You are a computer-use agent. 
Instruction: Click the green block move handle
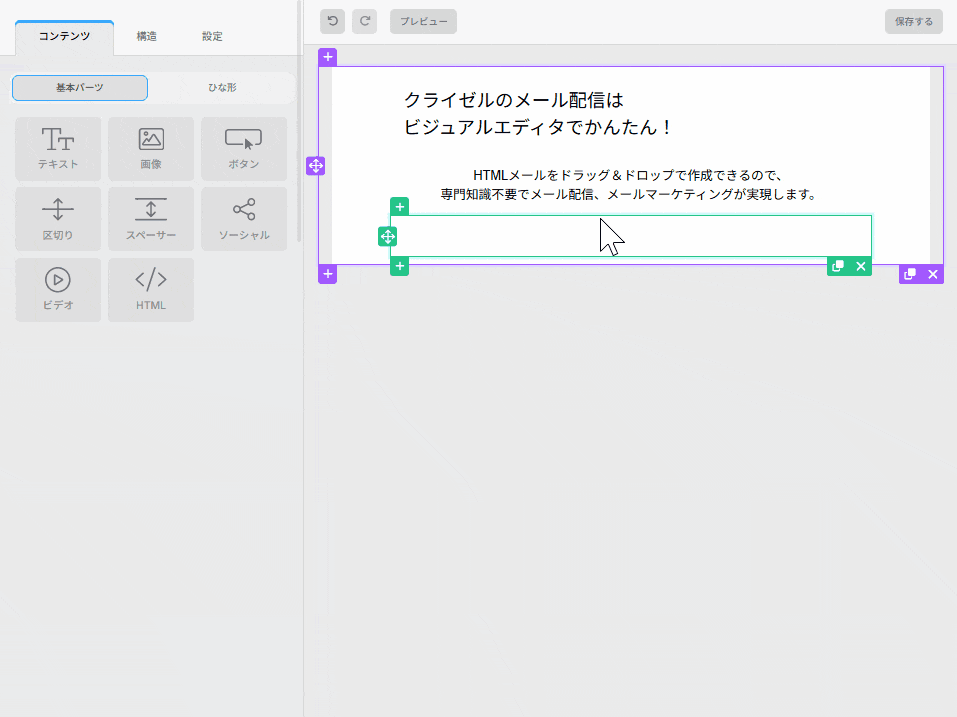[388, 237]
